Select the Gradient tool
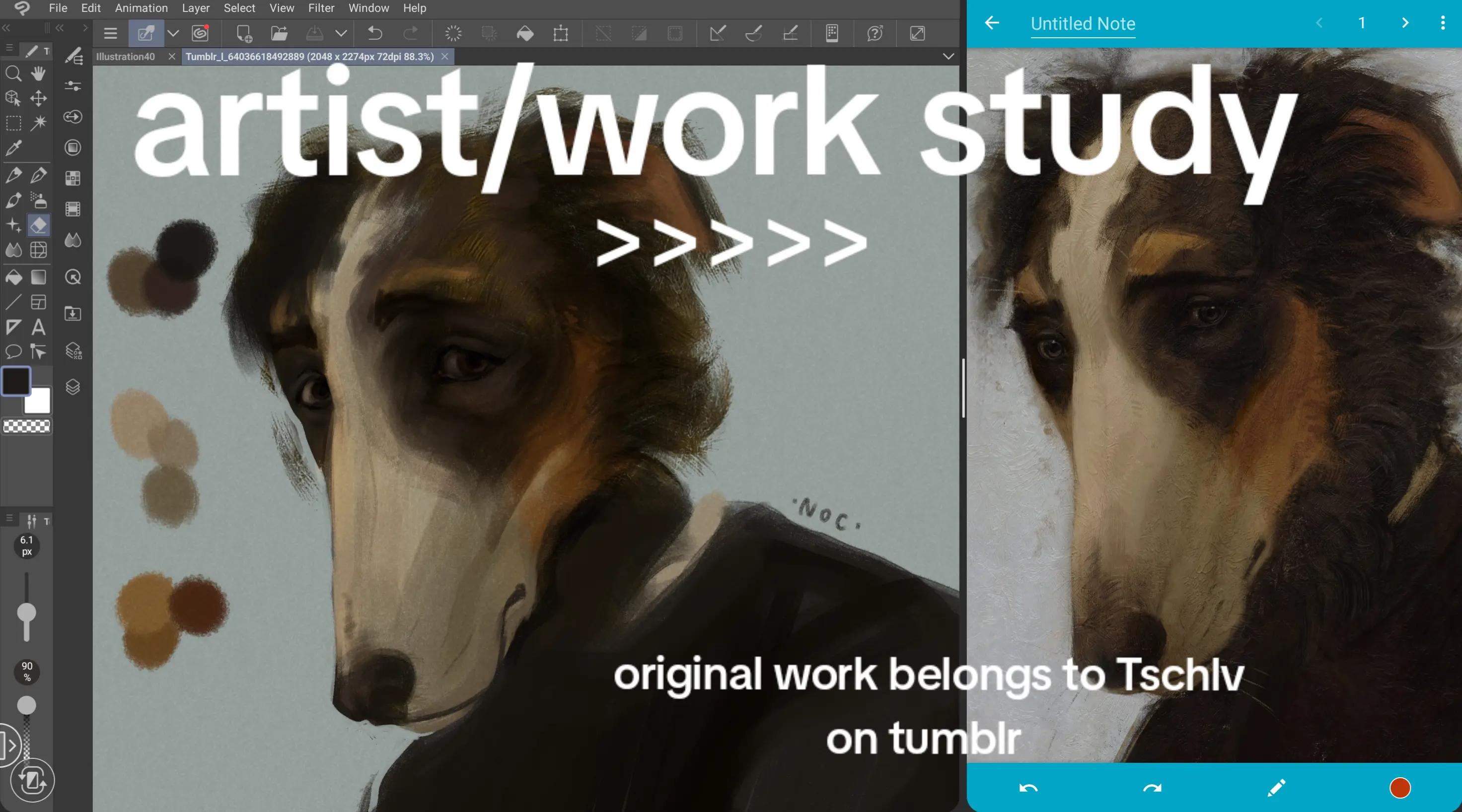 click(39, 277)
